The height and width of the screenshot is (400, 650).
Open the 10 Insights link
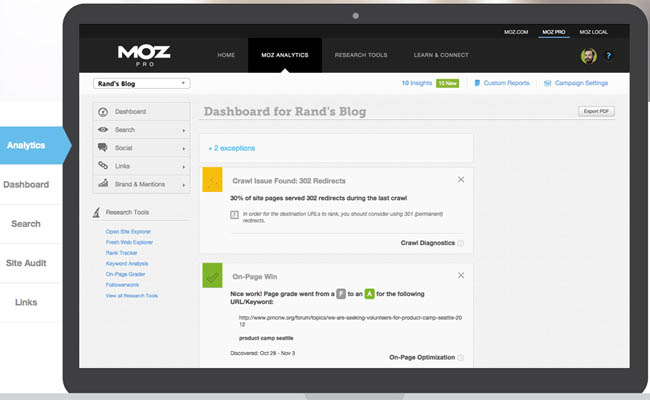(417, 83)
